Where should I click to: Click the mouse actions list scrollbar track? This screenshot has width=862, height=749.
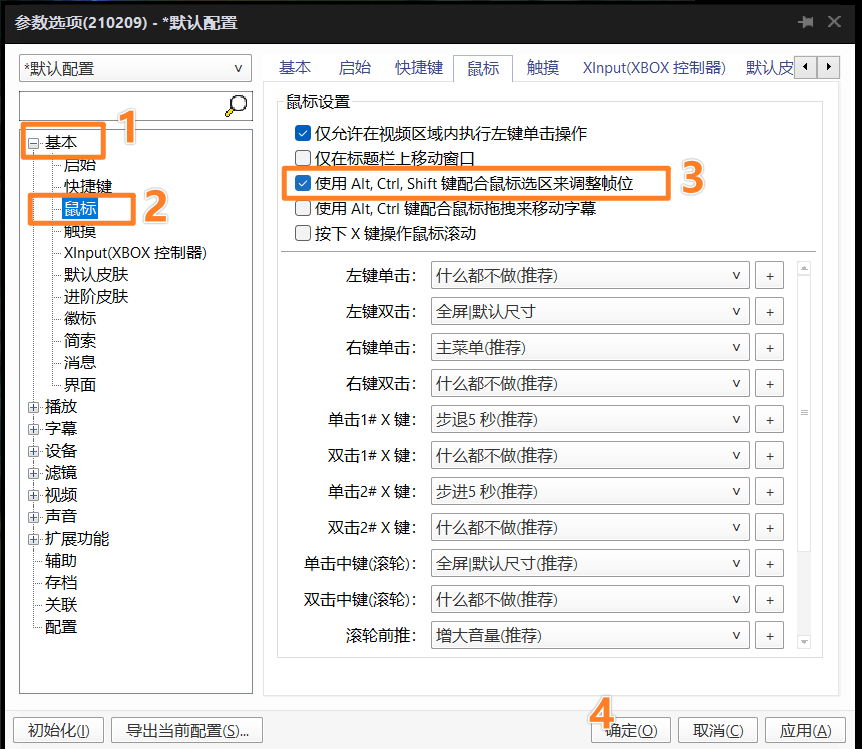click(804, 593)
